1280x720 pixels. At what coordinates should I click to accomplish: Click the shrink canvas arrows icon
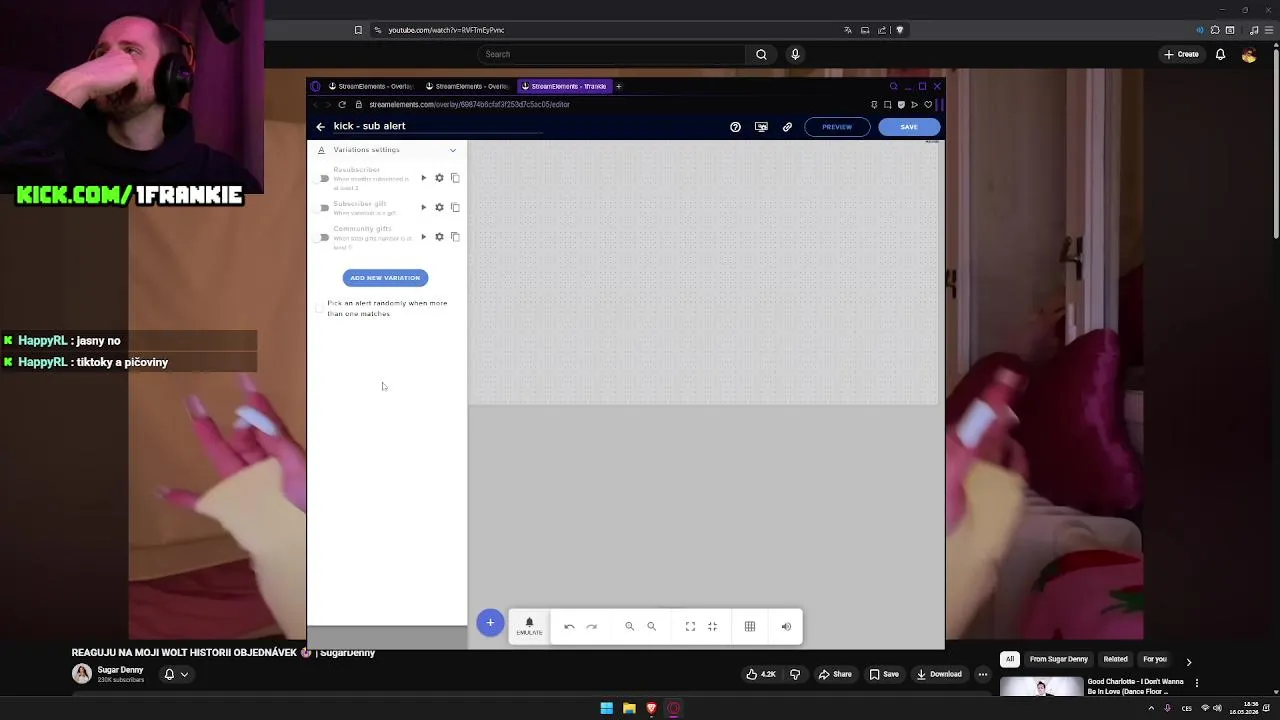point(712,627)
